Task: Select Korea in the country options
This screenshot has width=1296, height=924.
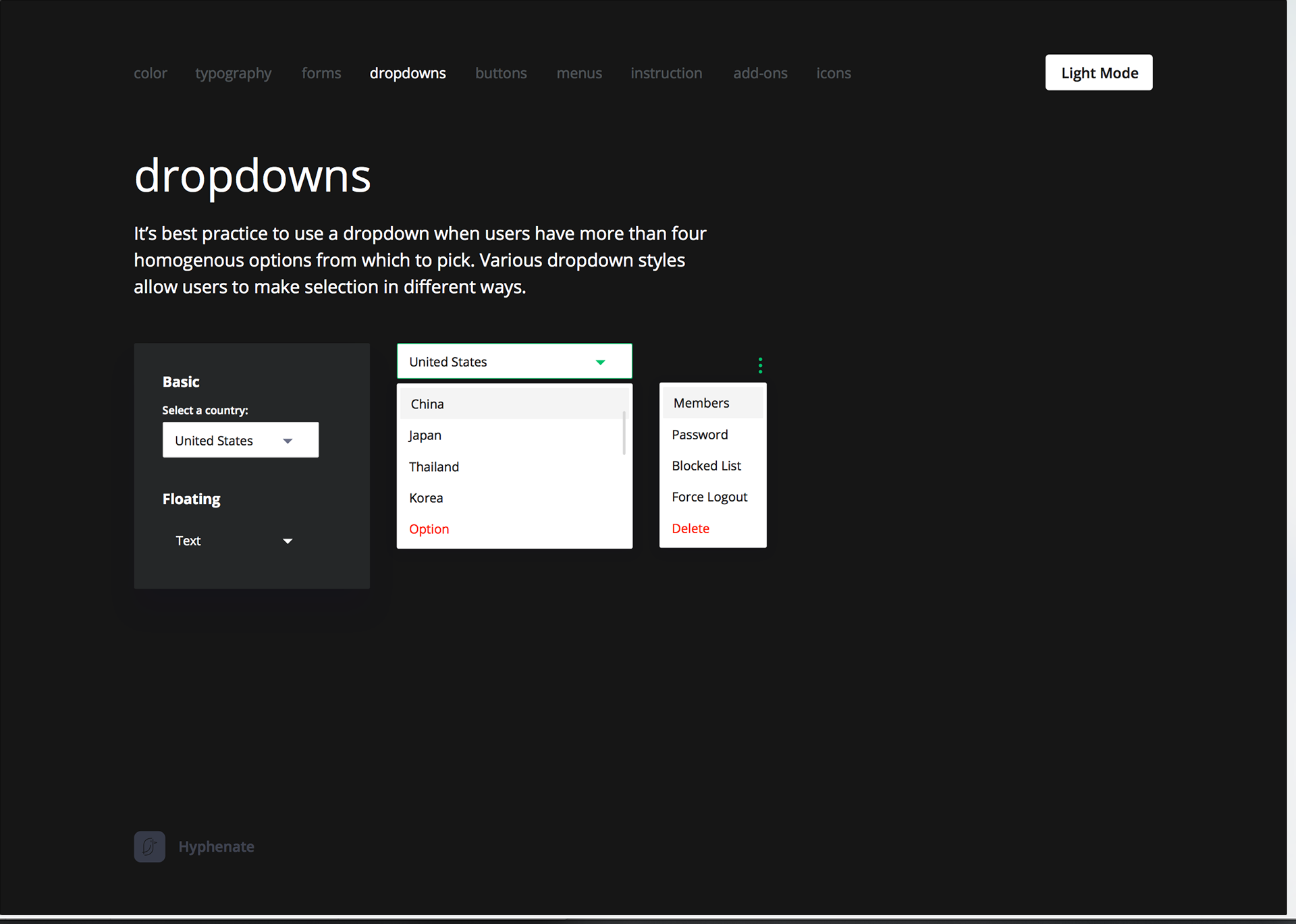Action: pos(426,498)
